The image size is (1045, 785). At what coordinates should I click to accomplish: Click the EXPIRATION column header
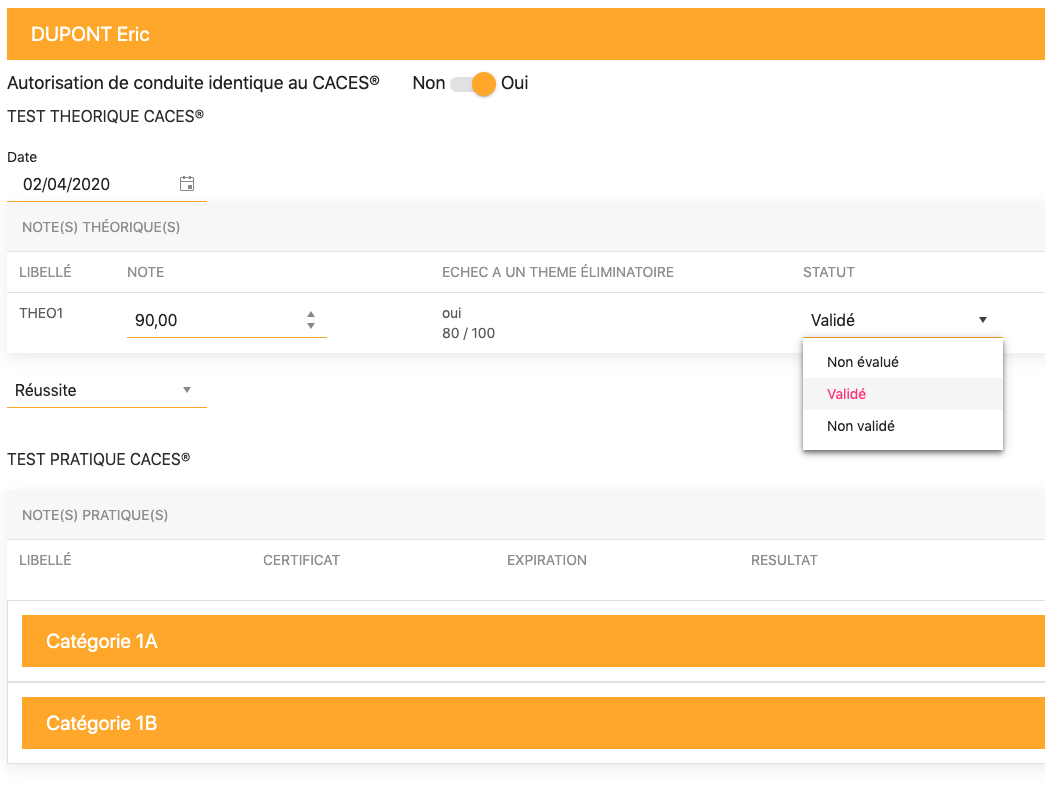(546, 560)
